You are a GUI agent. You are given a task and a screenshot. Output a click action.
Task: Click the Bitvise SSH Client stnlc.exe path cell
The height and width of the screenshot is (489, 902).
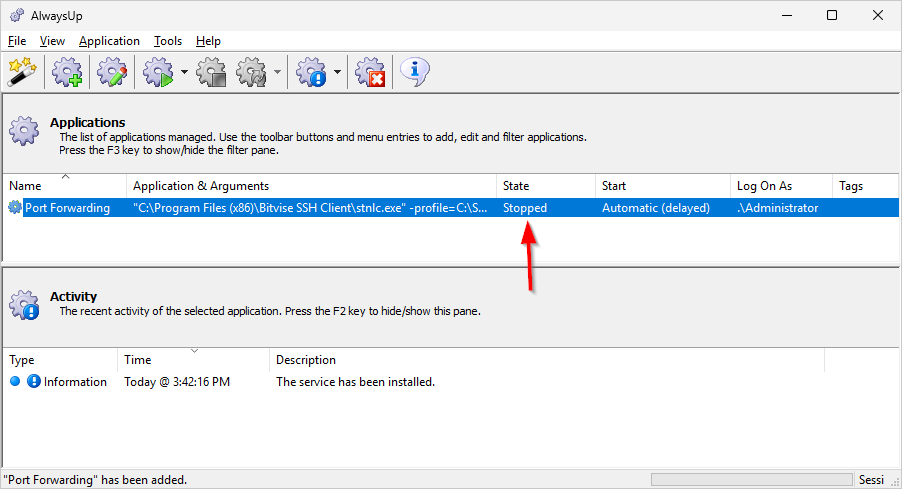pos(309,208)
